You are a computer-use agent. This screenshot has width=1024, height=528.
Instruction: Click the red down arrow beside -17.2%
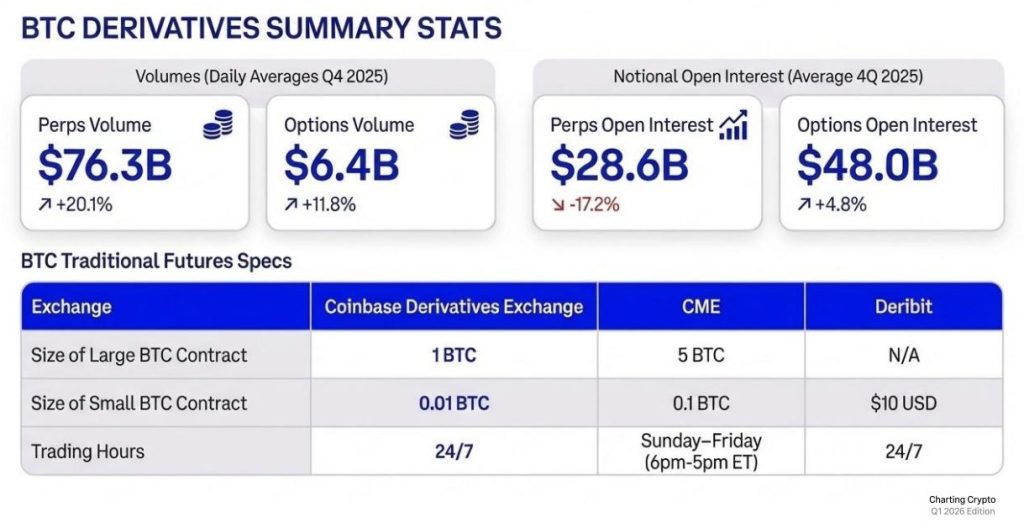click(557, 205)
